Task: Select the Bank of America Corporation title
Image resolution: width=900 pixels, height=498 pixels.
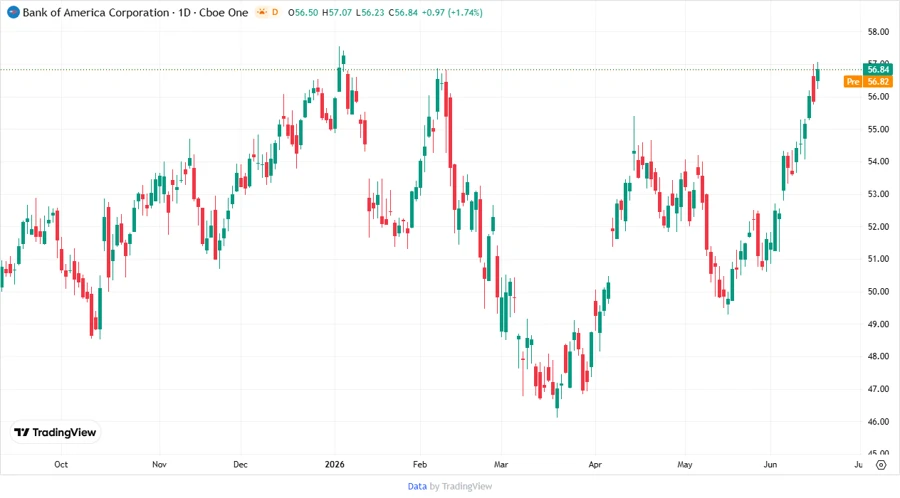Action: pyautogui.click(x=96, y=12)
